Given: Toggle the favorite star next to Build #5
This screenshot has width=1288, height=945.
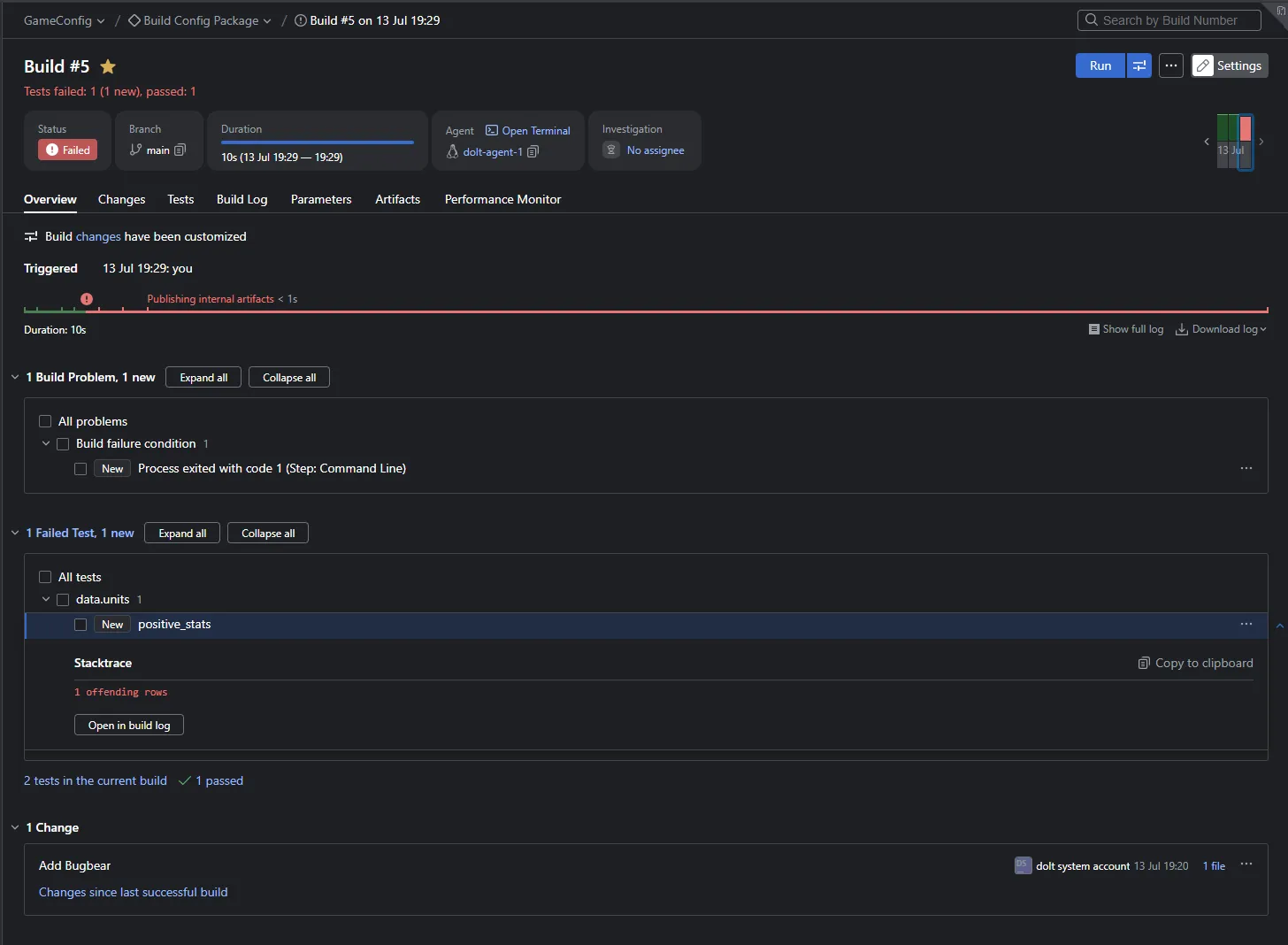Looking at the screenshot, I should click(x=108, y=66).
